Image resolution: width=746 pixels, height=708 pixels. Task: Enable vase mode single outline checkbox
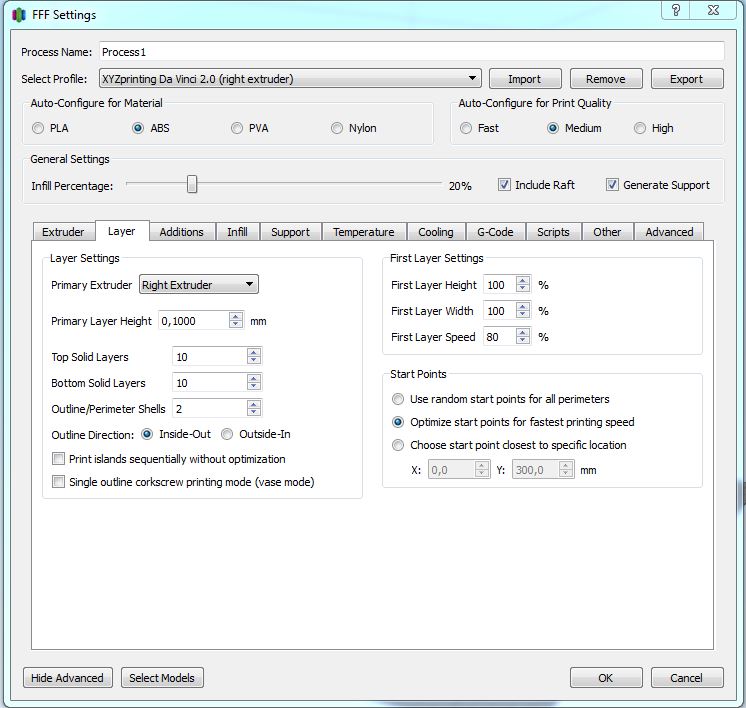[58, 482]
